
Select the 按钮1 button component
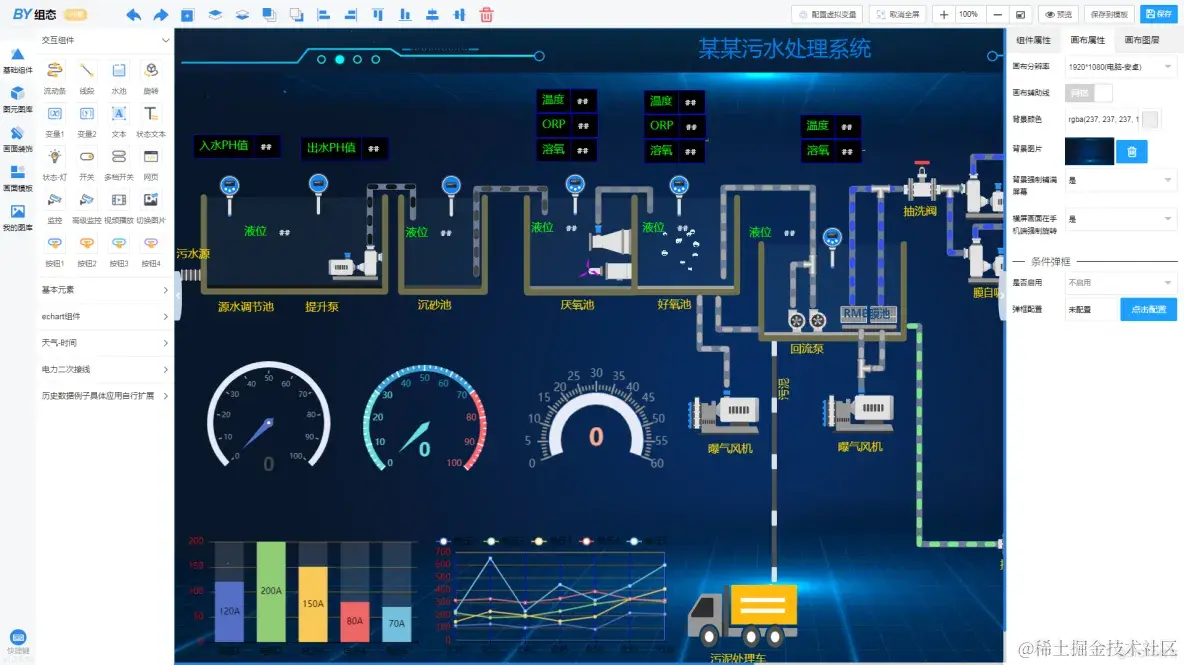[x=54, y=247]
